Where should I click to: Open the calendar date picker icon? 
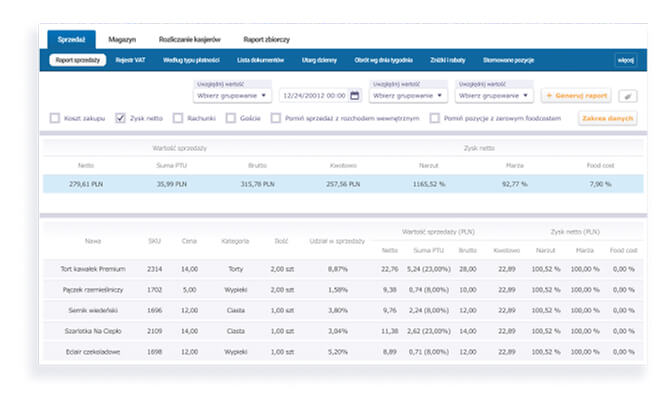click(x=355, y=96)
